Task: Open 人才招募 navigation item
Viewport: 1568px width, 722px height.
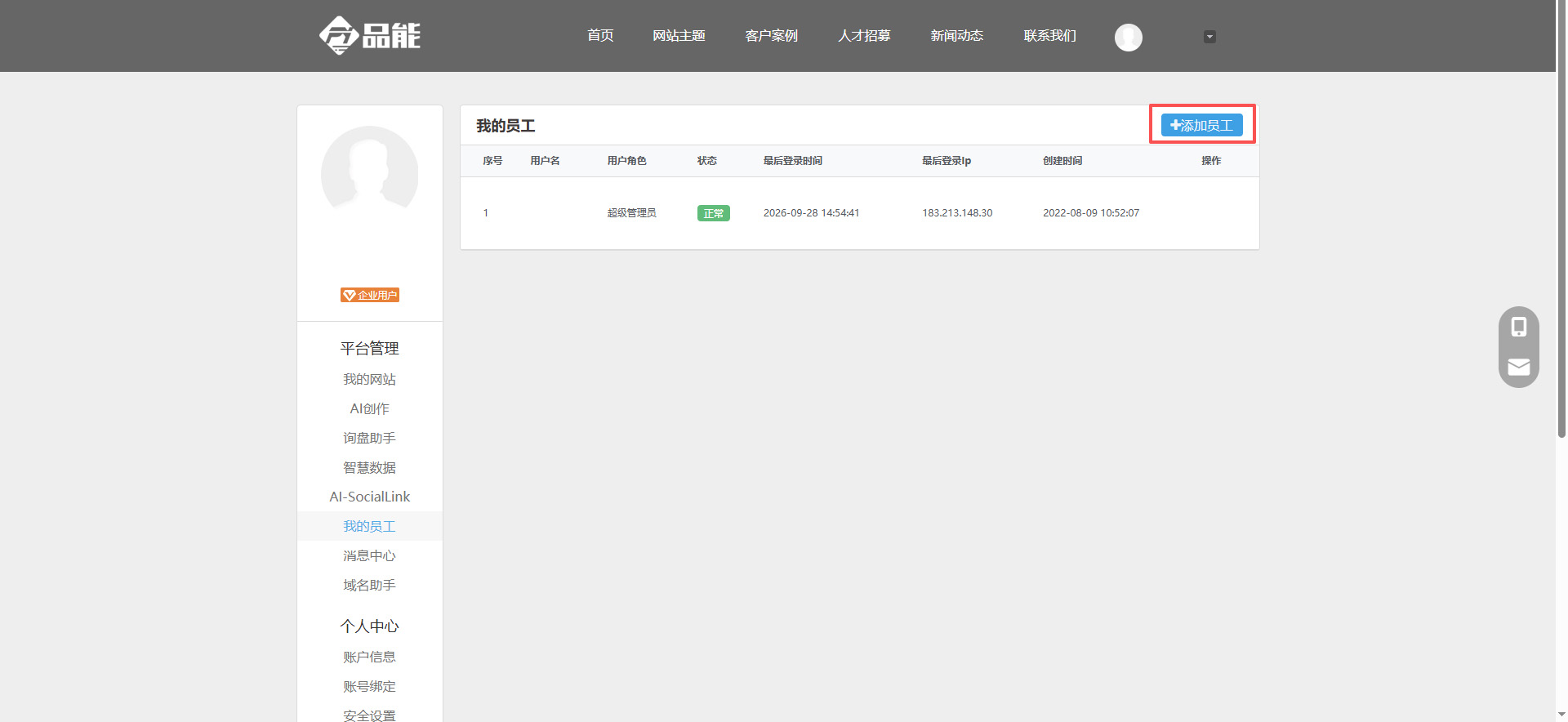Action: point(864,36)
